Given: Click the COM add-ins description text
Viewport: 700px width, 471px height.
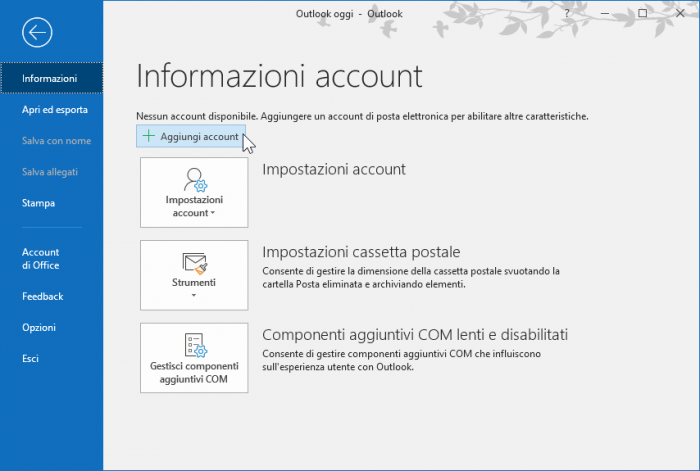Looking at the screenshot, I should [x=401, y=360].
